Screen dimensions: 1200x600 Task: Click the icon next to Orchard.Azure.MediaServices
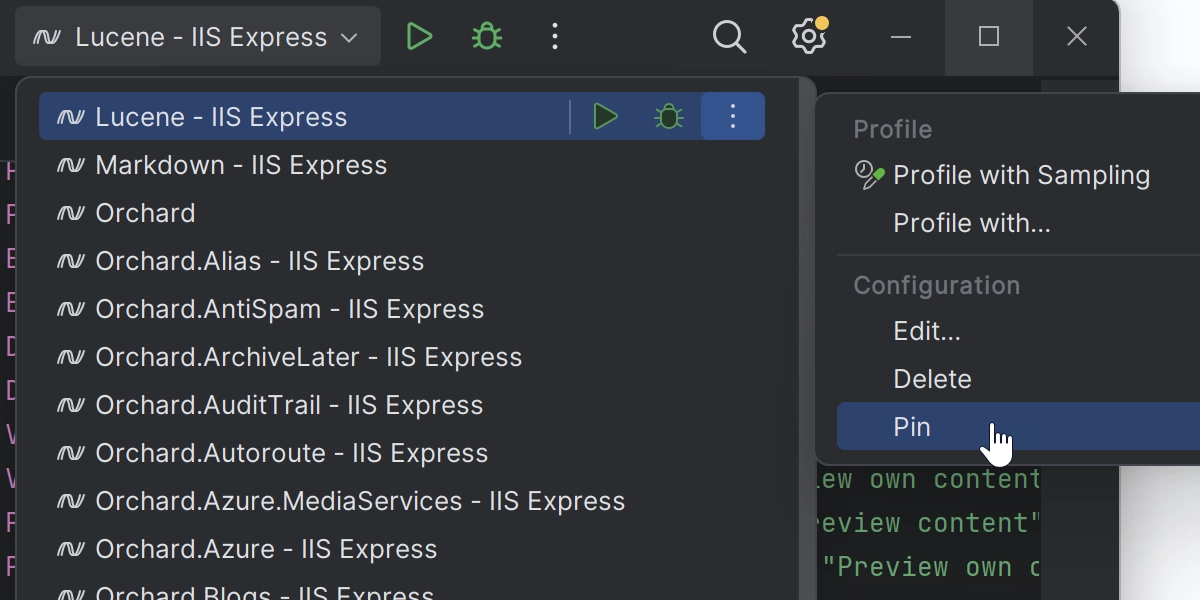tap(70, 501)
